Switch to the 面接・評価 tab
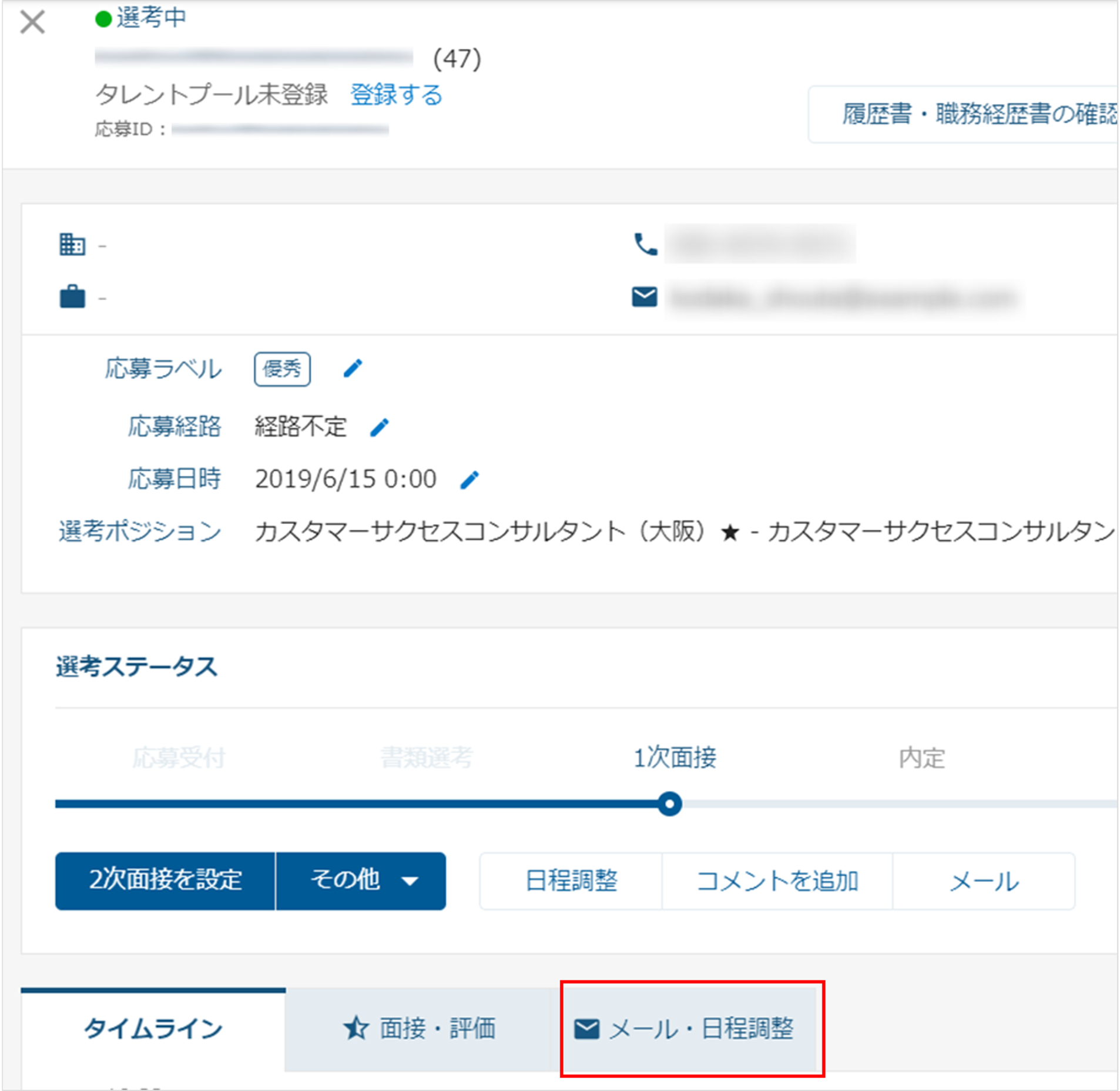This screenshot has height=1091, width=1120. click(418, 1029)
